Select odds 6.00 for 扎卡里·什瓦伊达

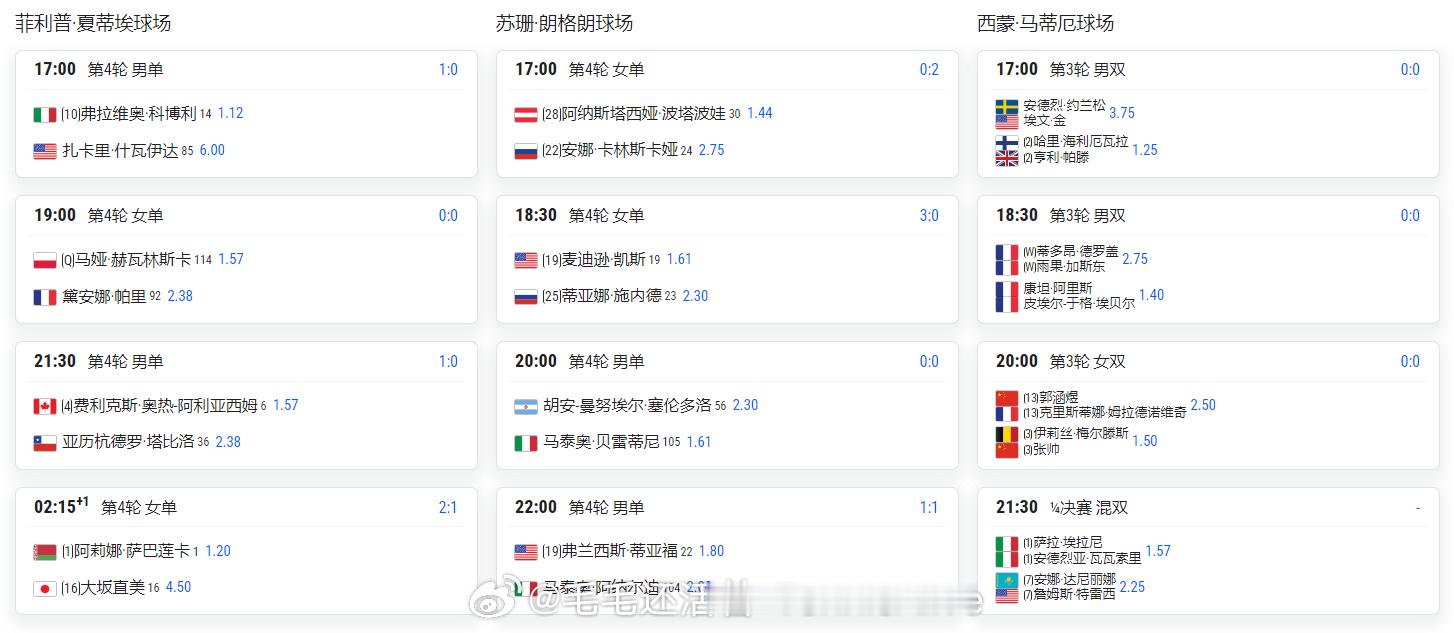tap(212, 150)
